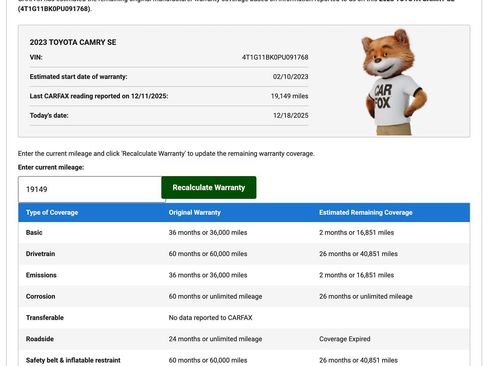The image size is (488, 366).
Task: Click the VIN in parentheses above the card
Action: pyautogui.click(x=55, y=9)
